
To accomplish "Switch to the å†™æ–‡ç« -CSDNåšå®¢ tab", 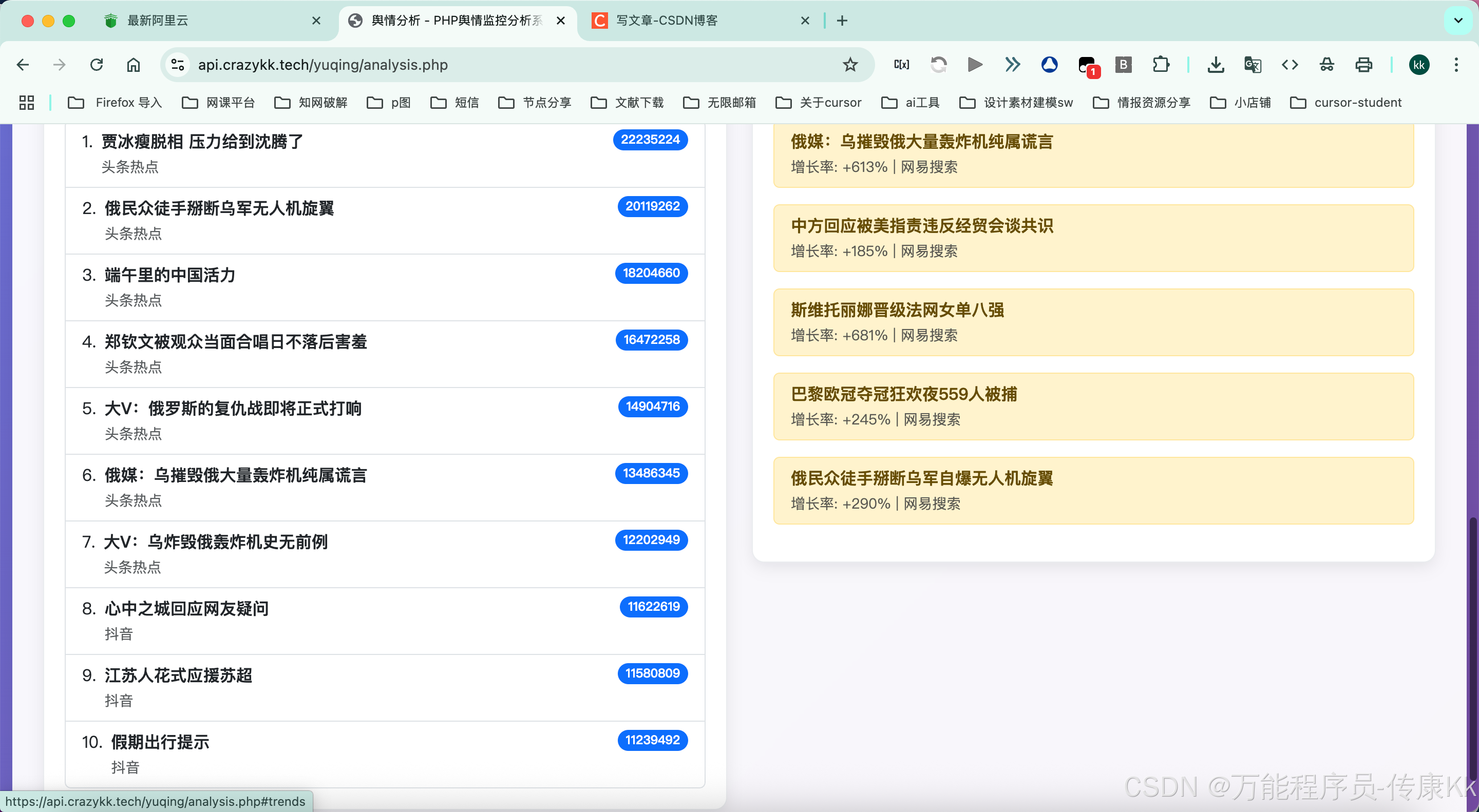I will point(666,21).
